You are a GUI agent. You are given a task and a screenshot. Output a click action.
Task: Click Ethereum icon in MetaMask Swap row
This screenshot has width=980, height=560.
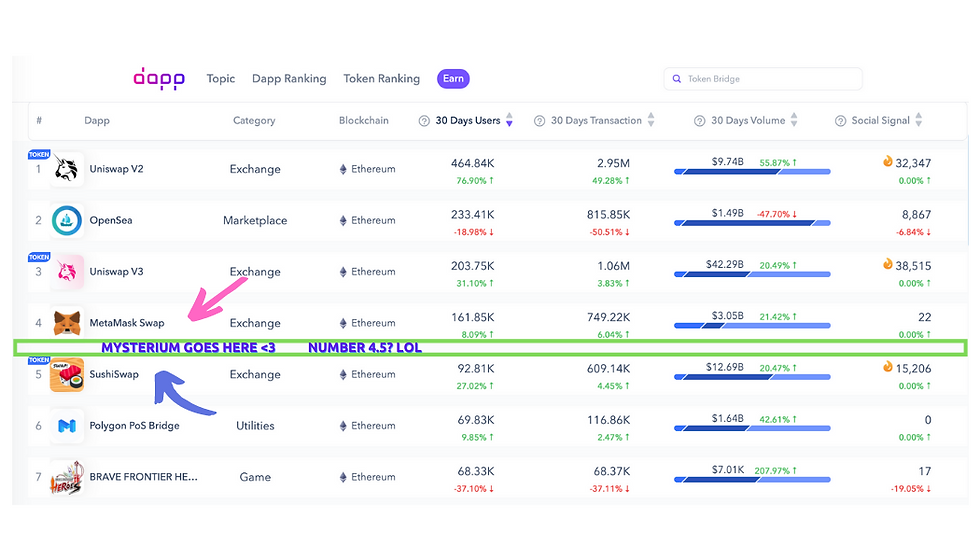343,323
